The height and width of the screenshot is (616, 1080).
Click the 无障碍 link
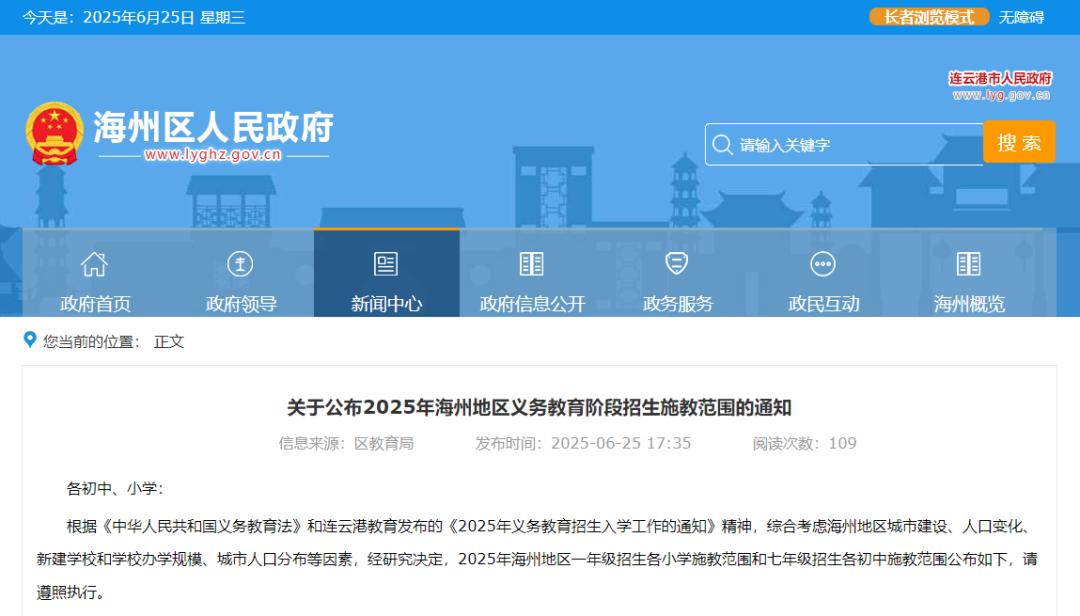tap(1021, 17)
